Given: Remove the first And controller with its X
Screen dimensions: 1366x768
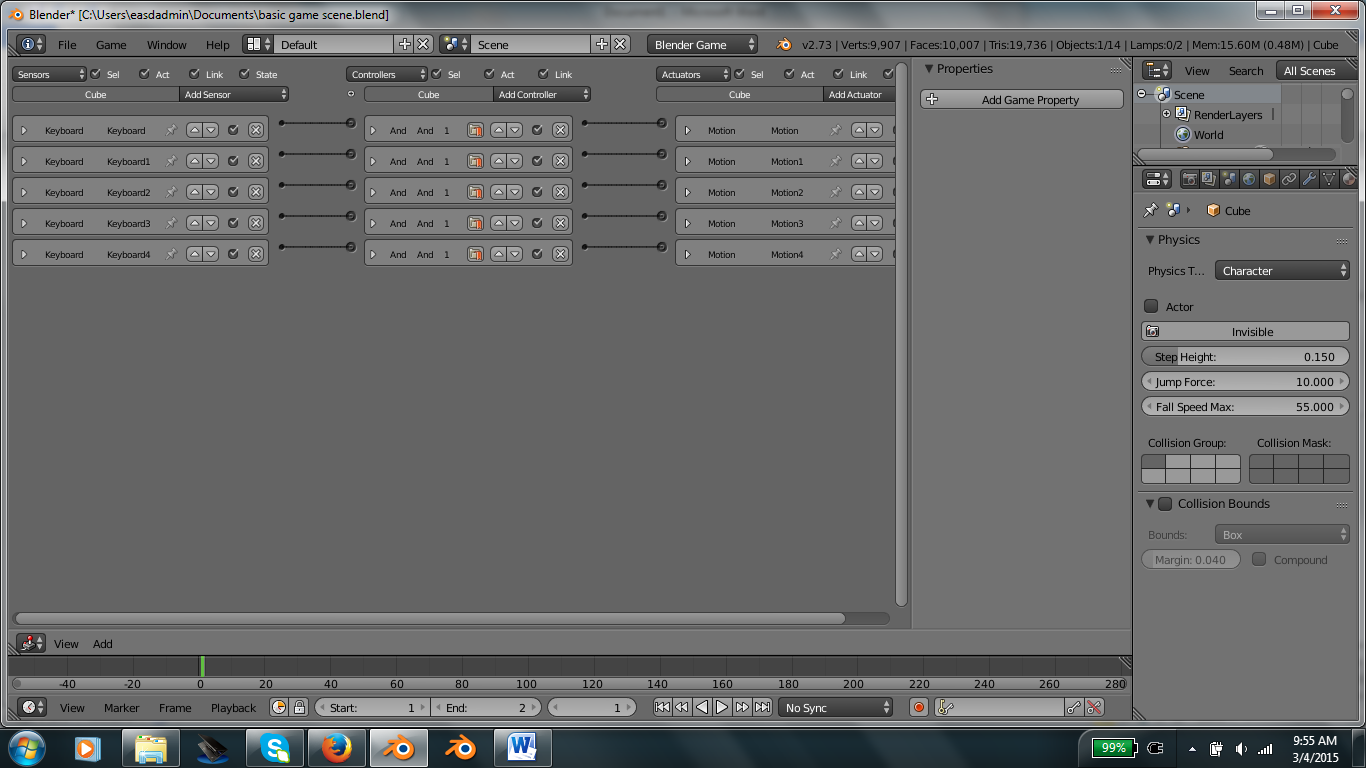Looking at the screenshot, I should click(560, 130).
